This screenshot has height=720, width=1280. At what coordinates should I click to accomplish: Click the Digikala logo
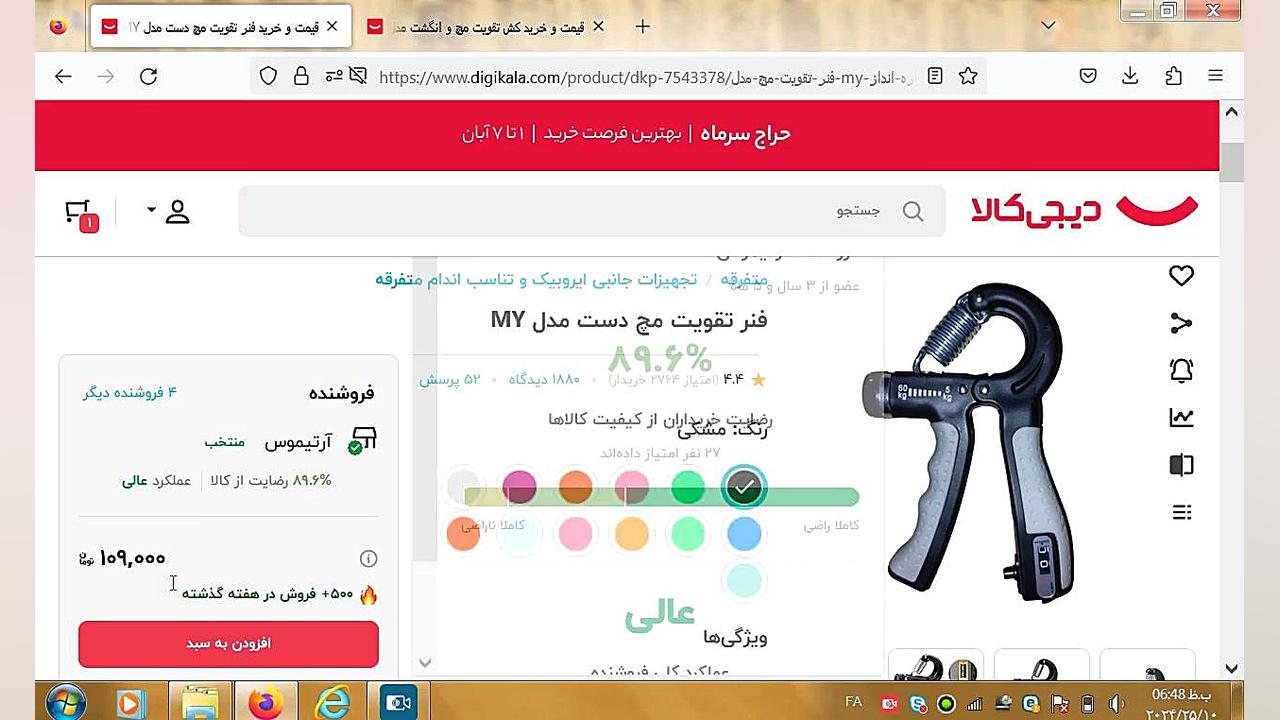(x=1084, y=210)
